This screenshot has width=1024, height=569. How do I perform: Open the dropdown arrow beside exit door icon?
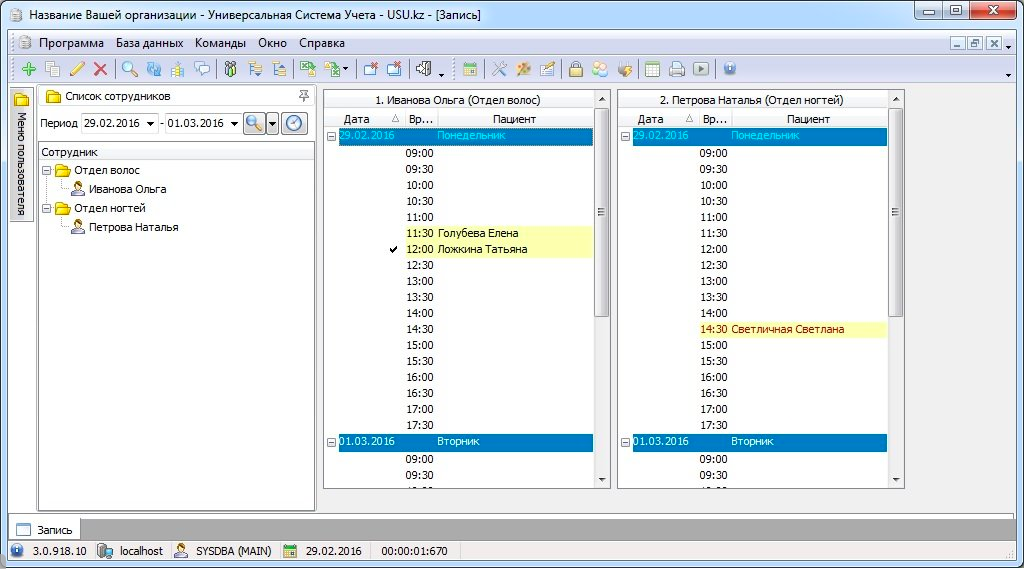(441, 73)
